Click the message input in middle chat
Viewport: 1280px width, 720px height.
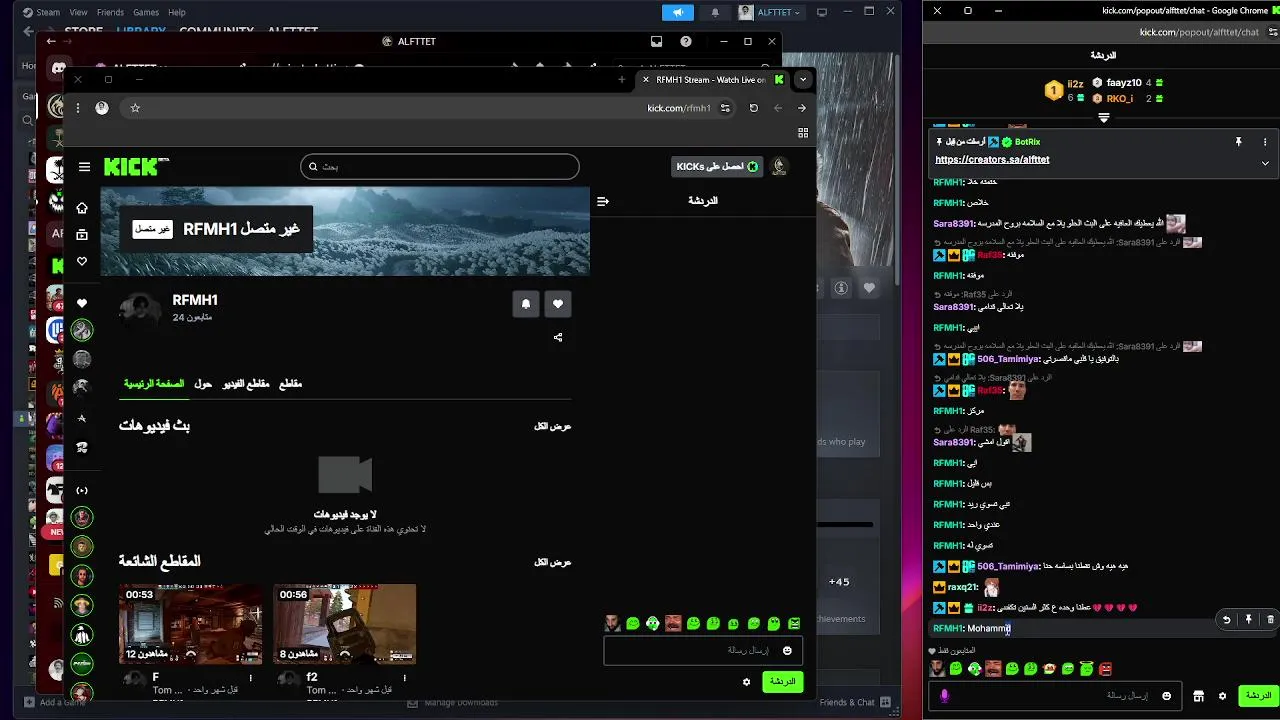703,651
